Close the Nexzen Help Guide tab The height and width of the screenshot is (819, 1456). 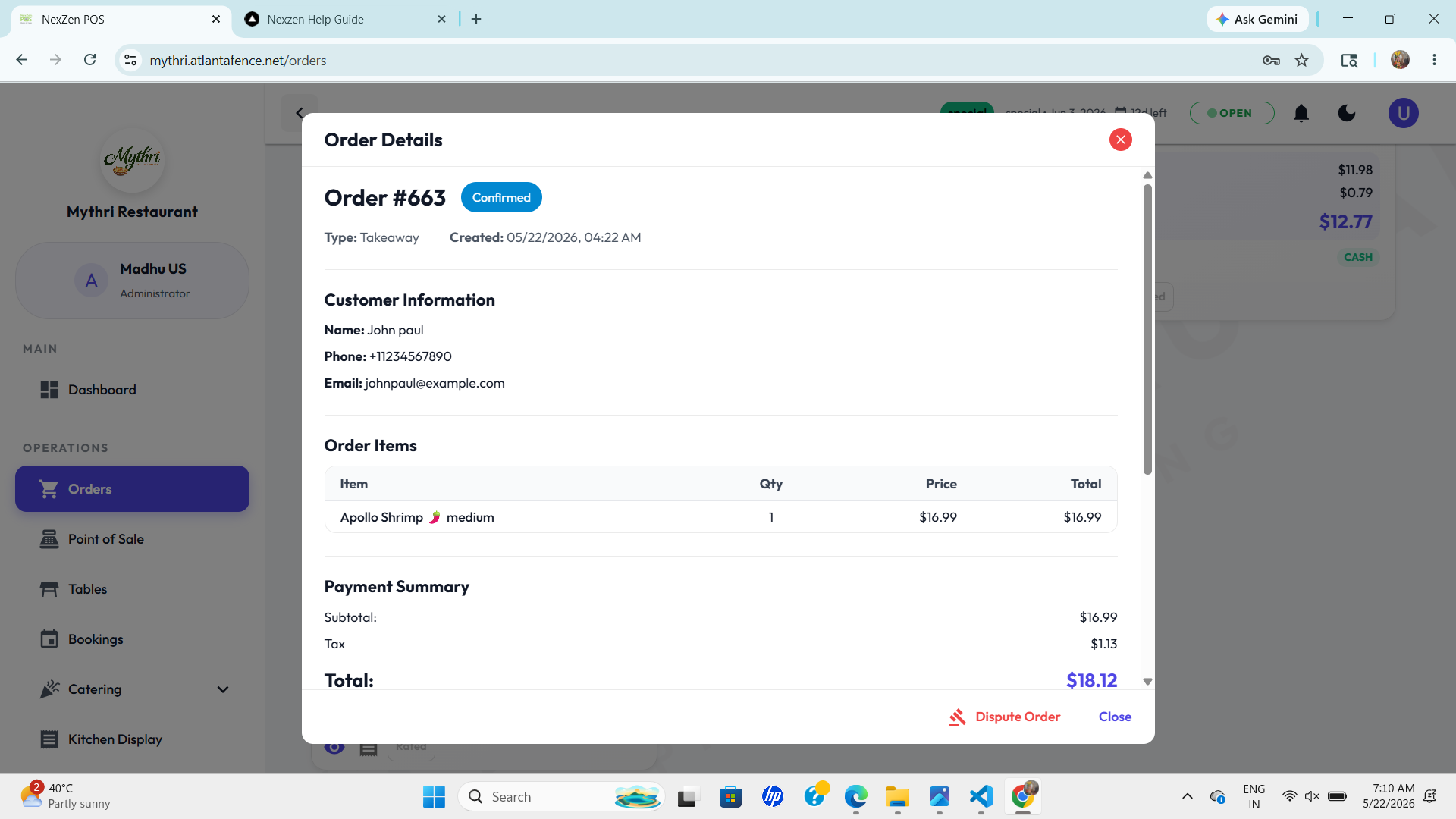[441, 19]
